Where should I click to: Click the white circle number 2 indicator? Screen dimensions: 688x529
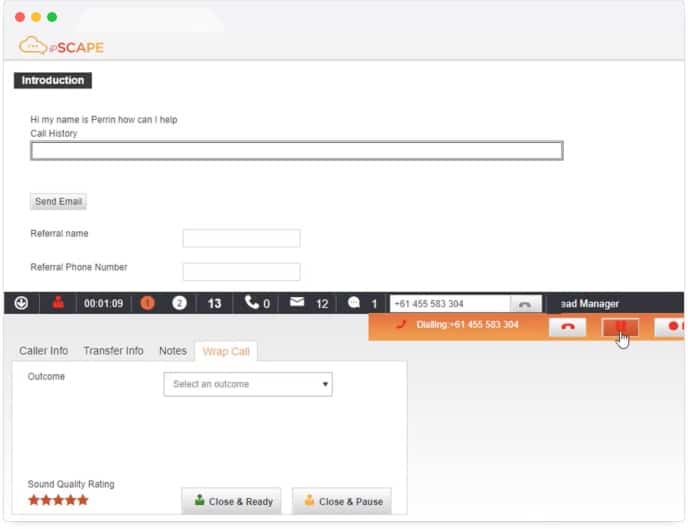[180, 303]
